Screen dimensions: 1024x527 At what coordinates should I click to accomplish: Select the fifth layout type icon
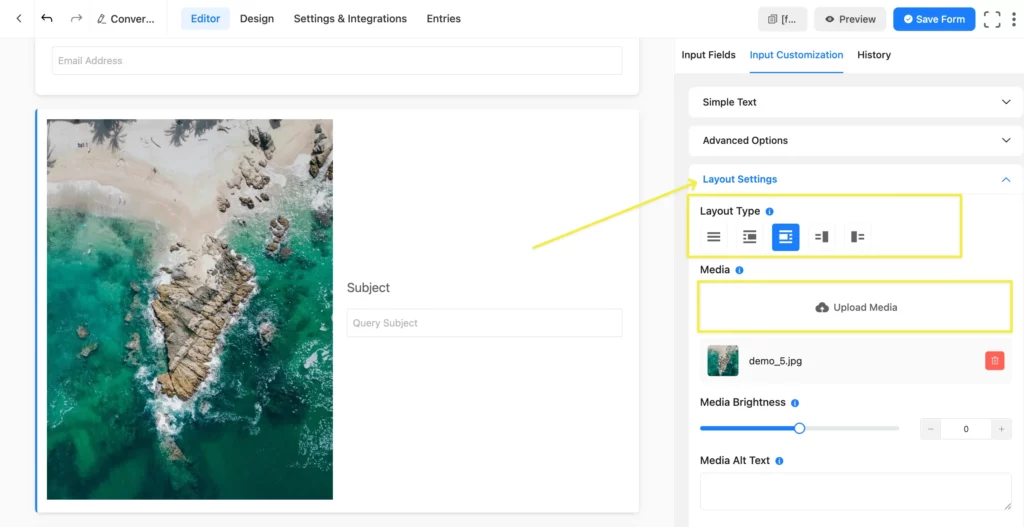point(857,237)
